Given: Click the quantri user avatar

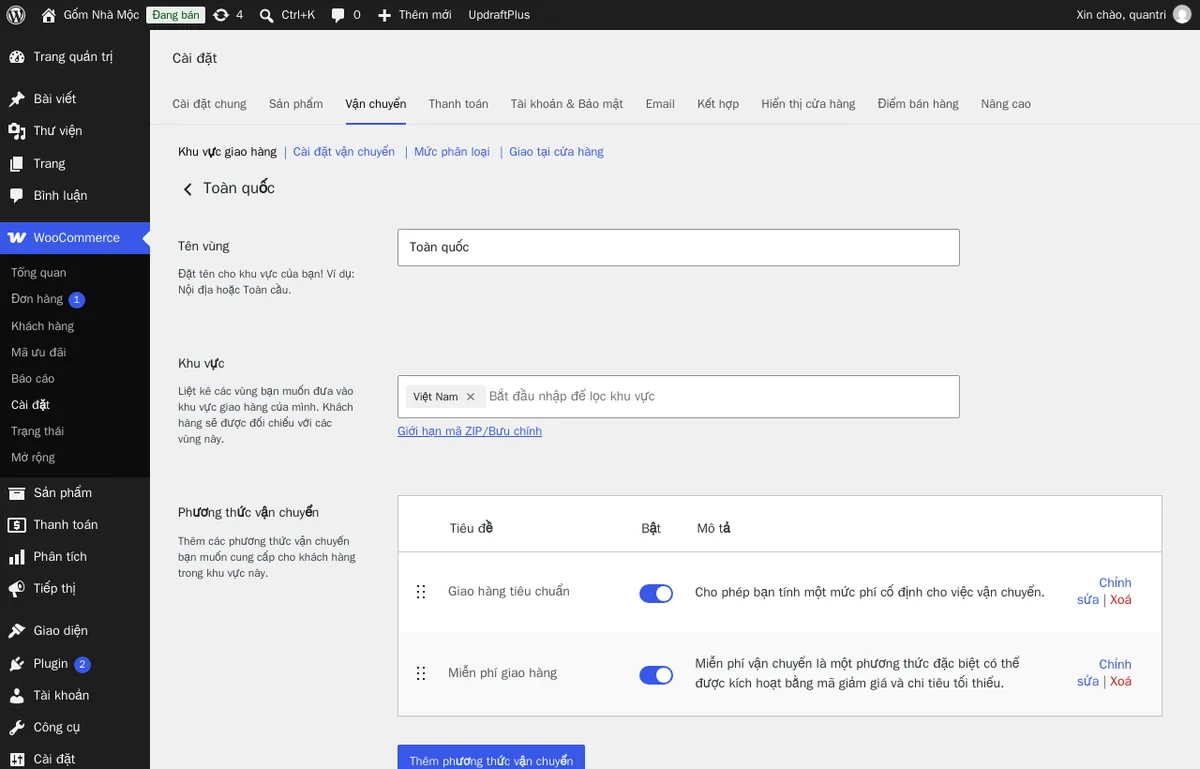Looking at the screenshot, I should coord(1182,15).
